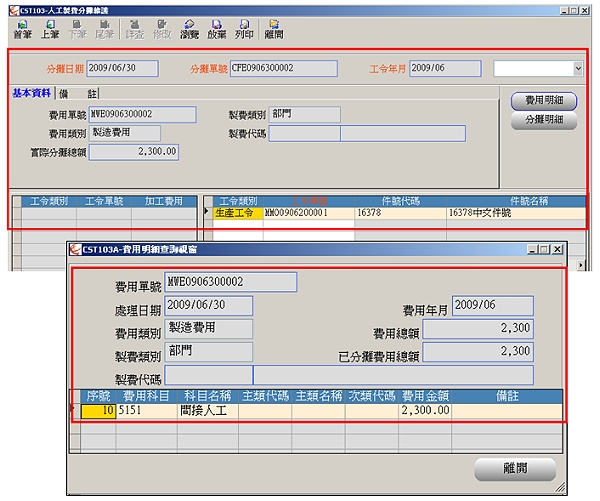
Task: Click 加工費用 header in left grid
Action: click(164, 201)
